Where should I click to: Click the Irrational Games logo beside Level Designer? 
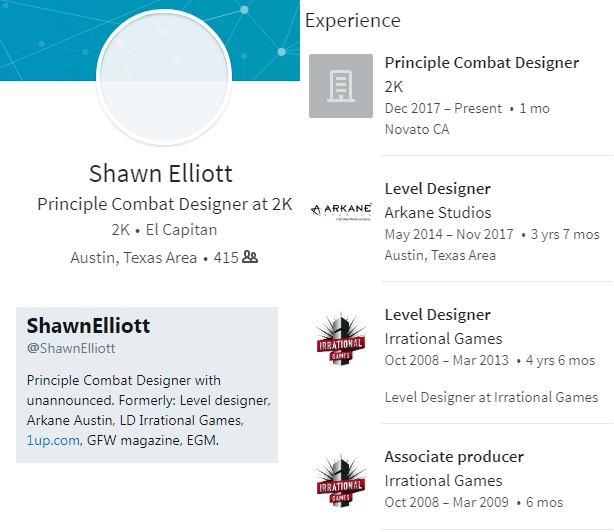pyautogui.click(x=341, y=339)
